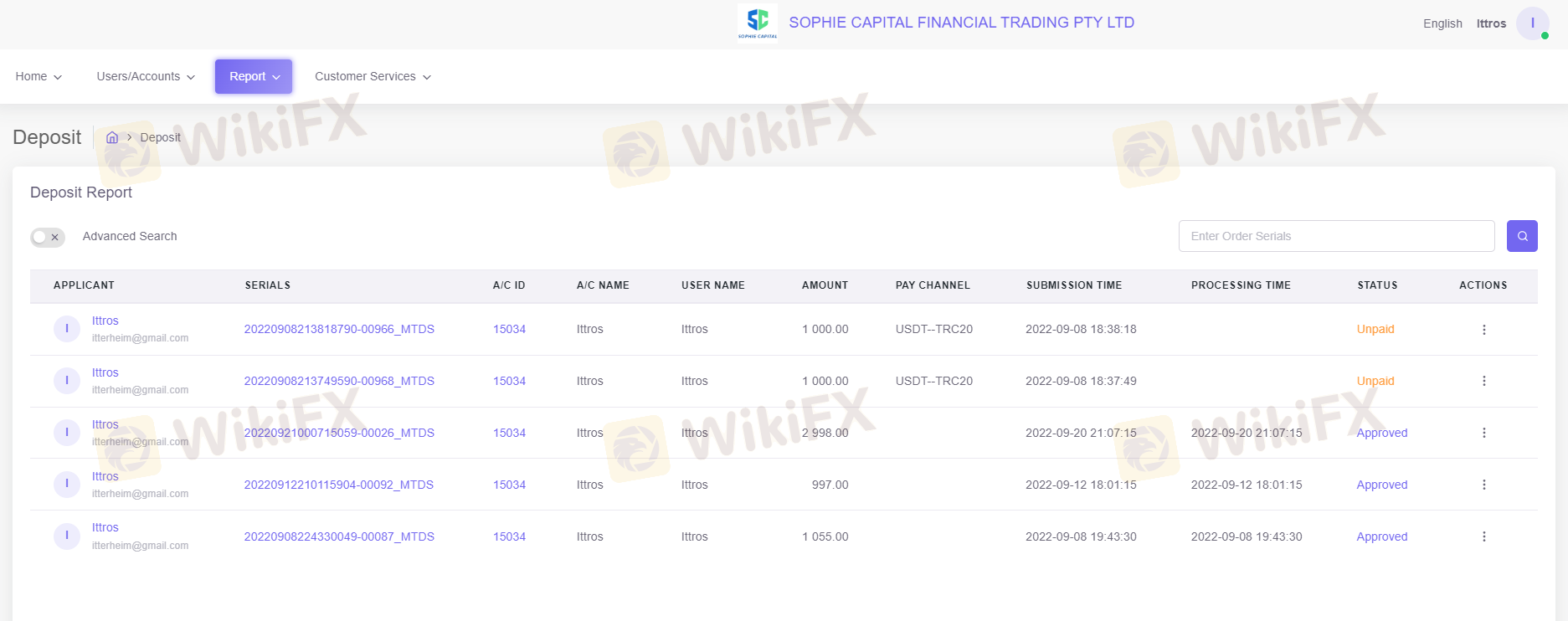1568x621 pixels.
Task: Open account 15034 in the 2 998.00 row
Action: point(509,433)
